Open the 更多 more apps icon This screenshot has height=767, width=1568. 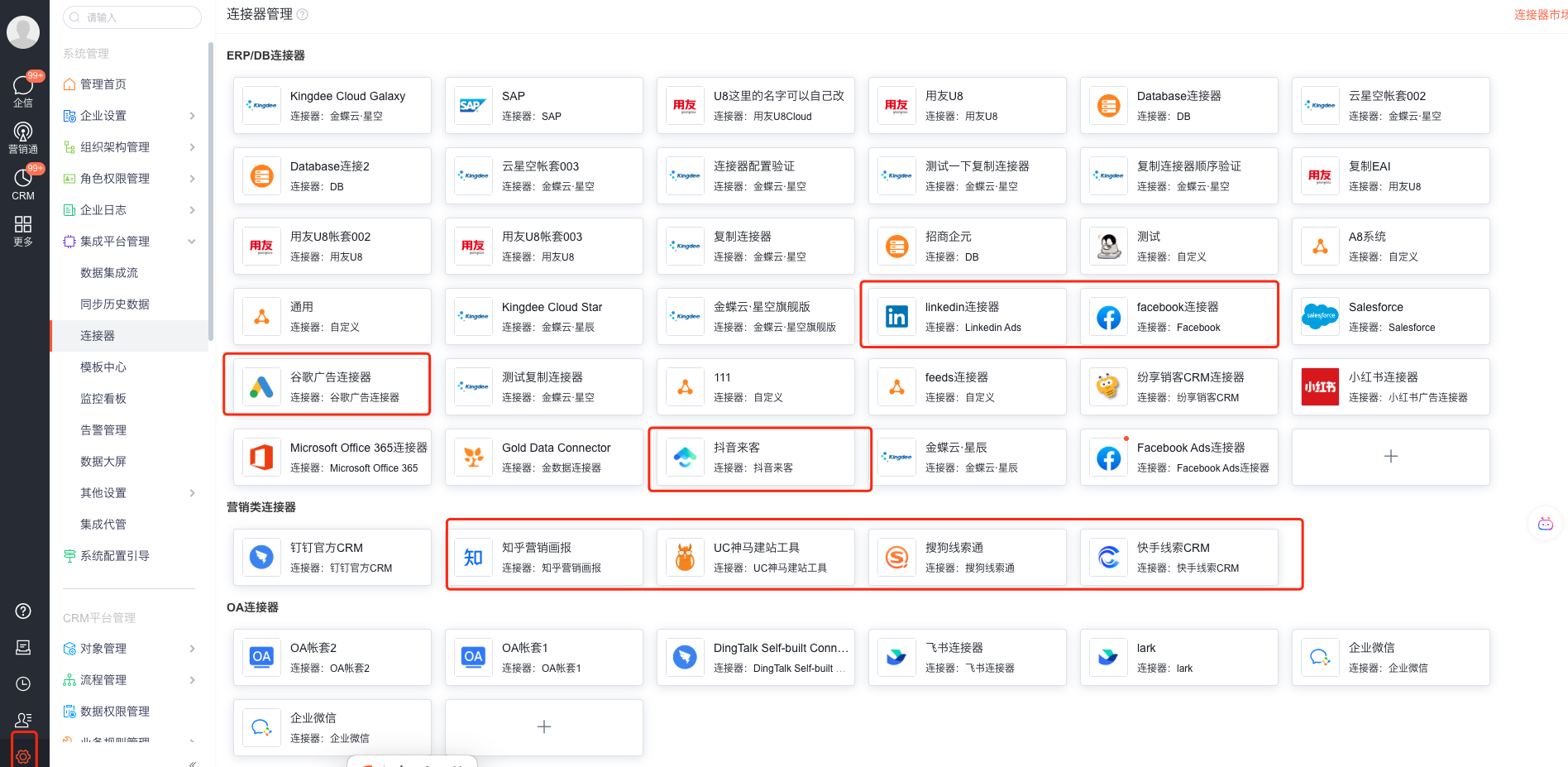23,231
